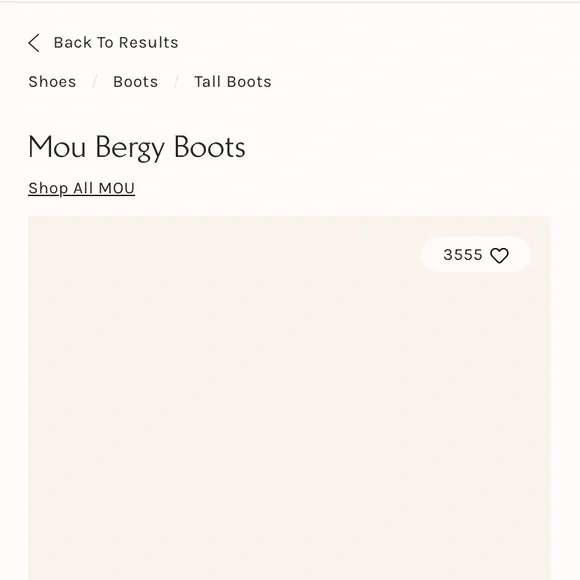Open the Shoes breadcrumb
580x580 pixels.
click(52, 82)
